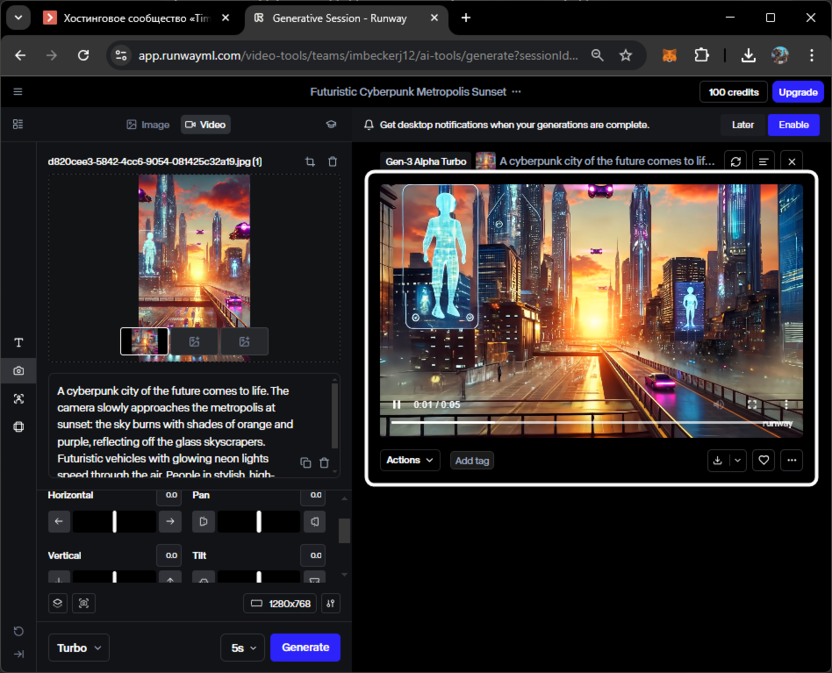Copy the prompt text using copy icon
The height and width of the screenshot is (673, 832).
(x=306, y=463)
